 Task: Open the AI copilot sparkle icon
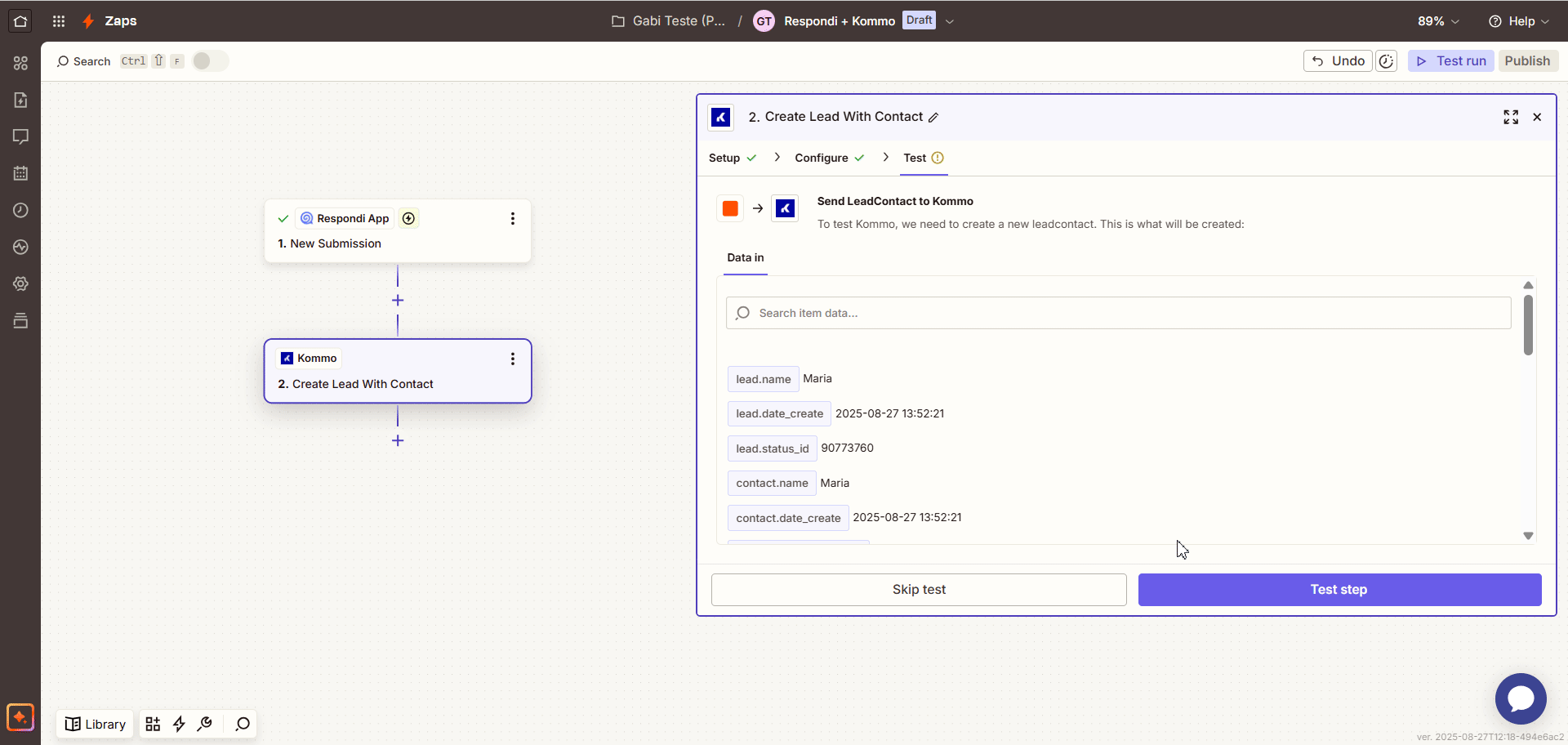tap(20, 717)
